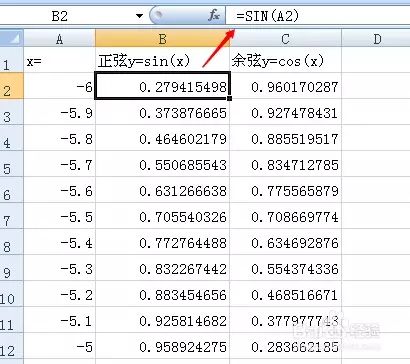This screenshot has width=410, height=364.
Task: Select row 6 header
Action: point(11,190)
